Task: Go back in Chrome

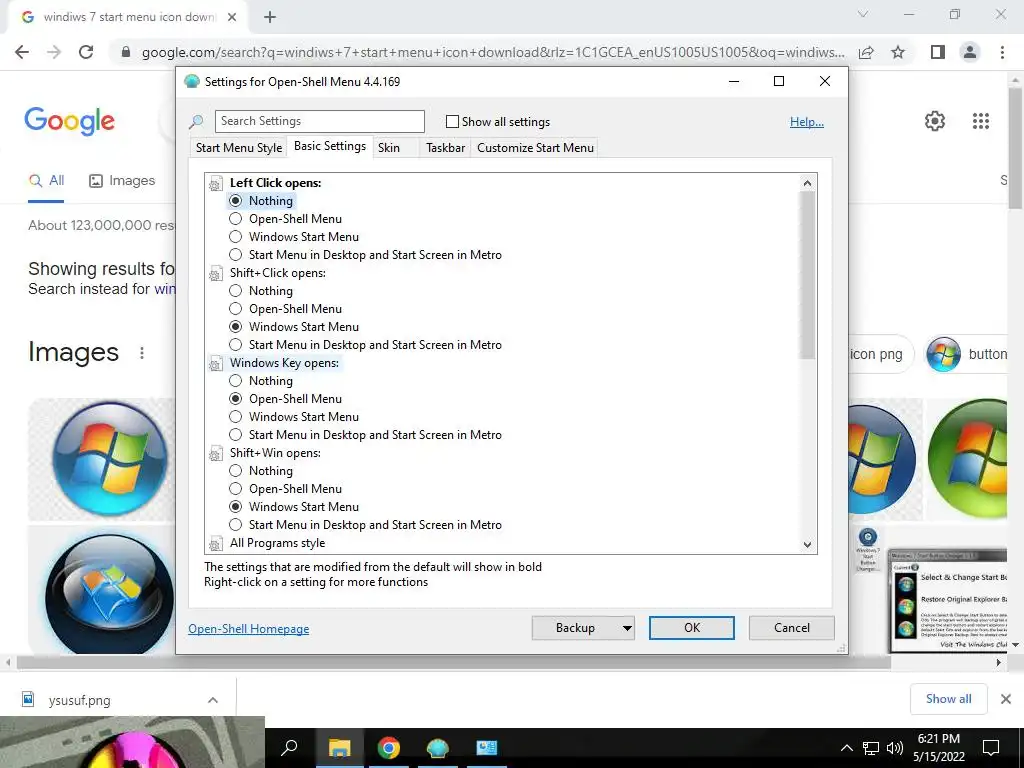Action: click(22, 52)
